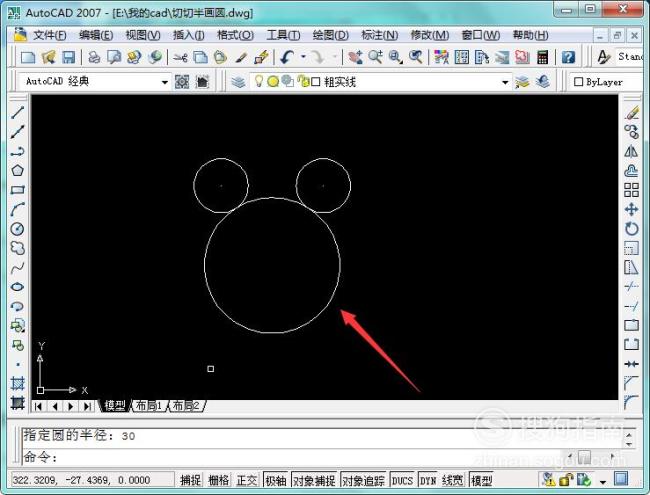The width and height of the screenshot is (650, 495).
Task: Toggle 正交 ortho mode
Action: click(247, 480)
